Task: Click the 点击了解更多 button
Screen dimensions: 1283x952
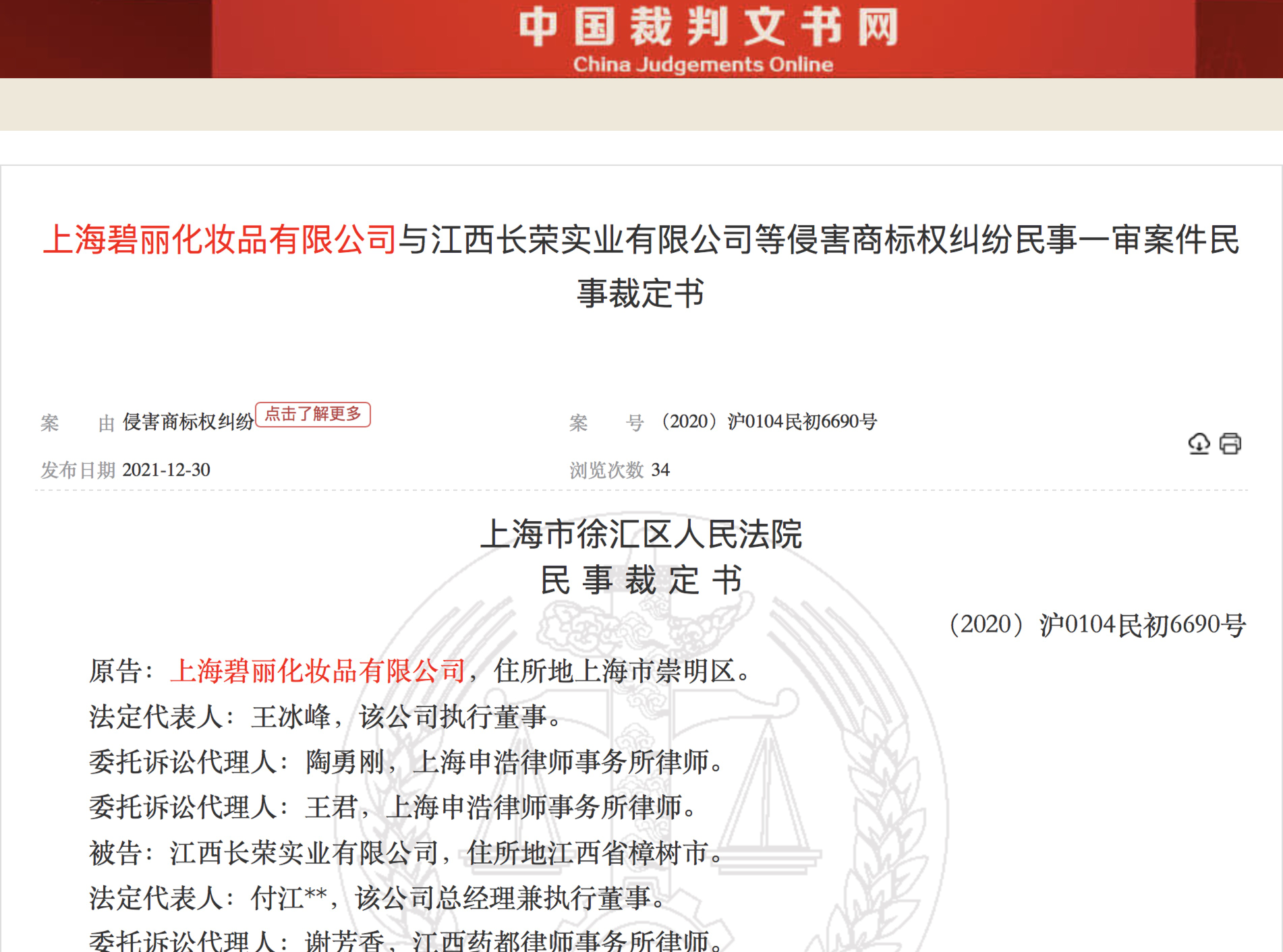Action: pyautogui.click(x=313, y=414)
